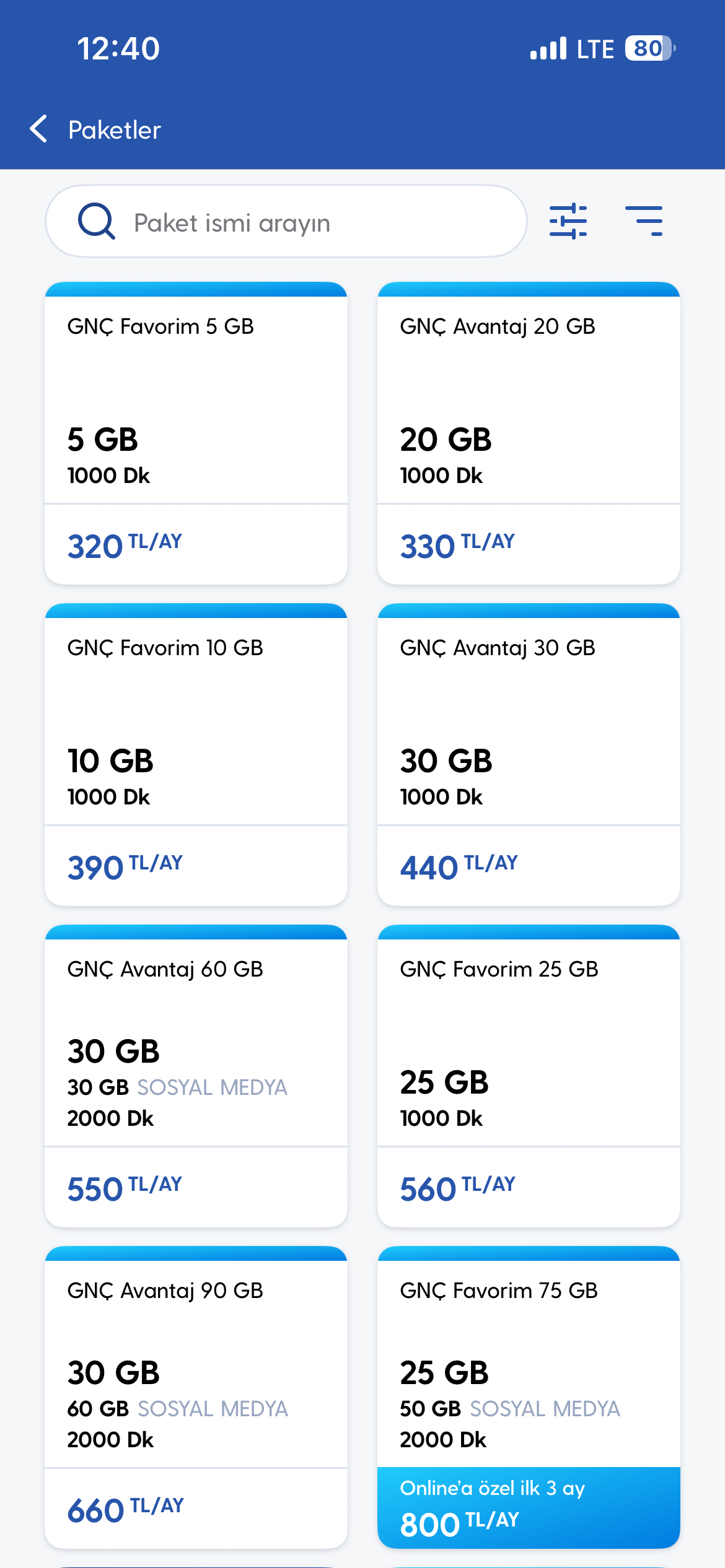
Task: Select the GNÇ Favorim 75 GB card
Action: click(529, 1397)
